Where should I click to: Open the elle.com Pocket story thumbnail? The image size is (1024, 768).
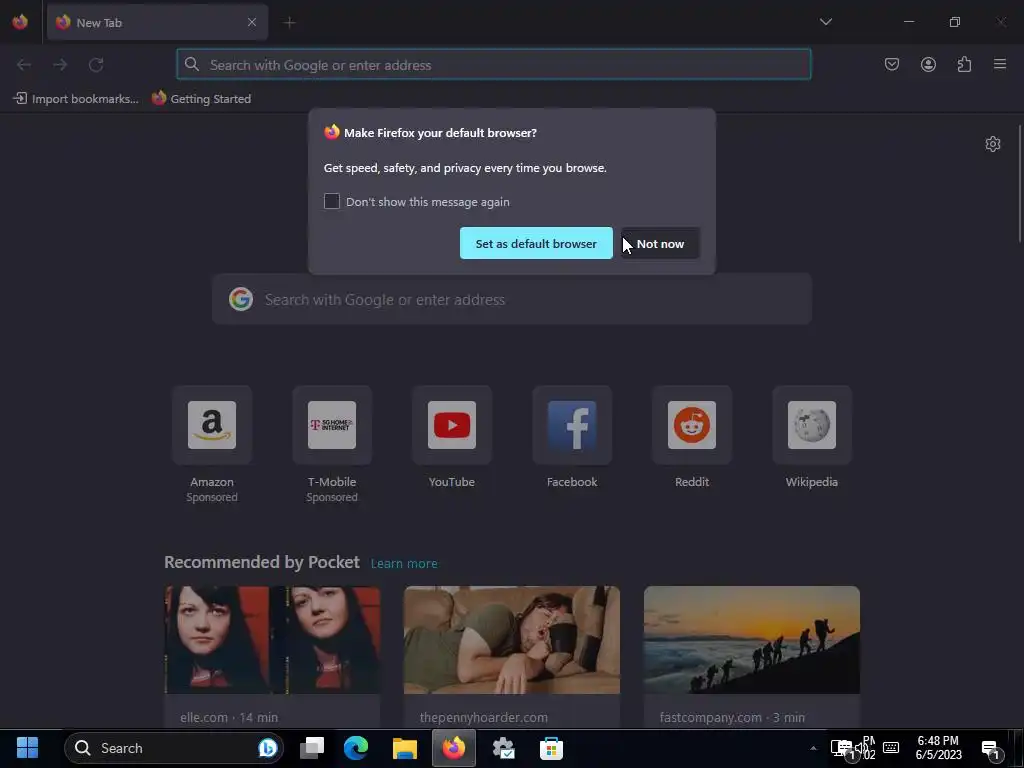pos(272,640)
